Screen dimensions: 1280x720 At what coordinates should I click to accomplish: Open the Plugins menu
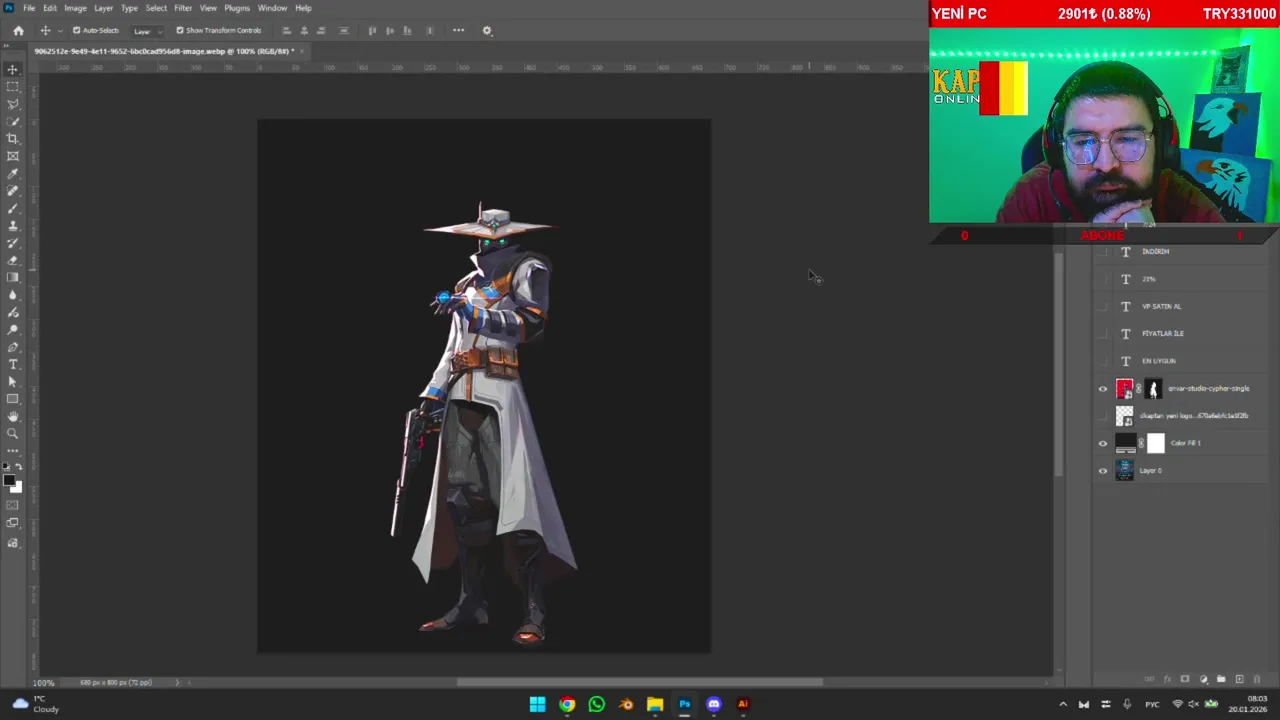click(x=237, y=8)
